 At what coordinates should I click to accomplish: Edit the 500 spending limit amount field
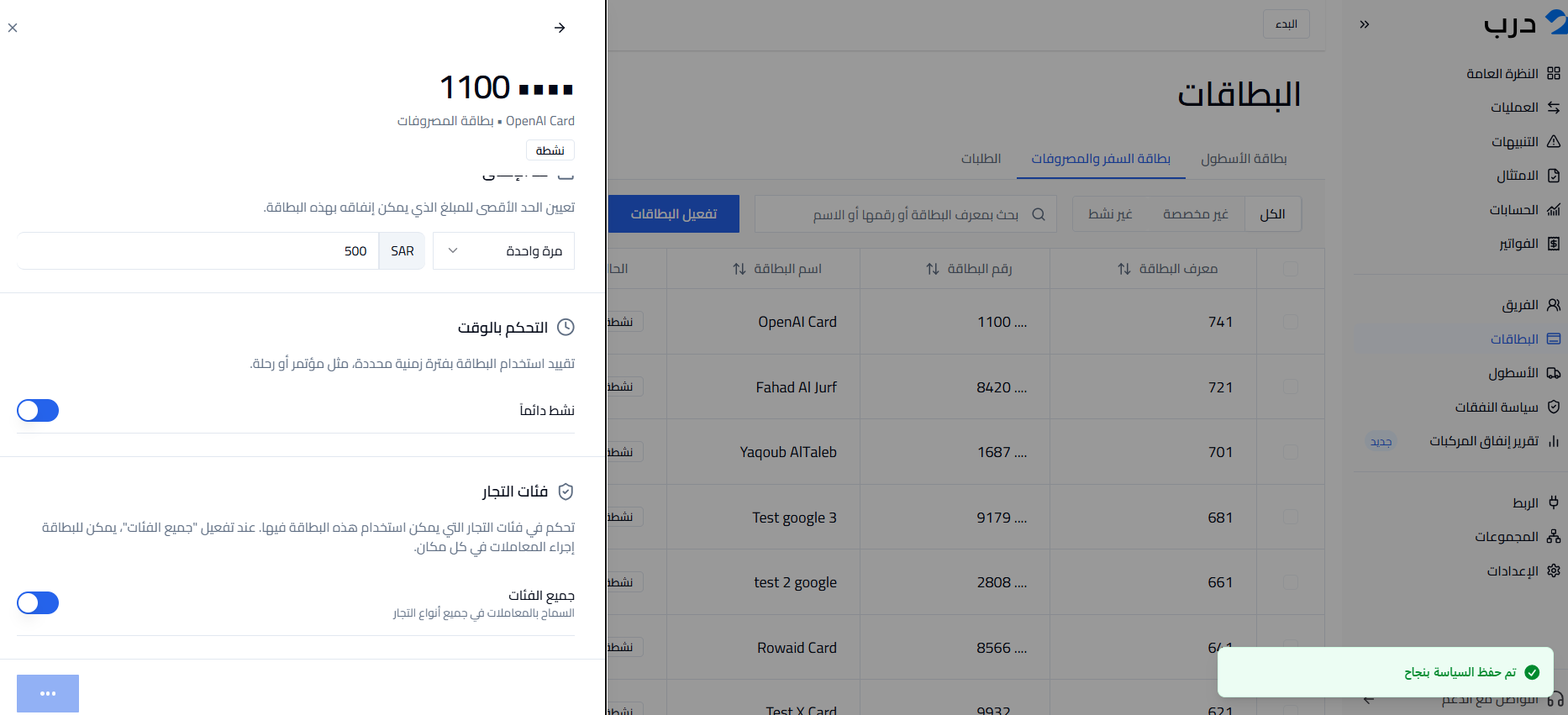pyautogui.click(x=198, y=250)
